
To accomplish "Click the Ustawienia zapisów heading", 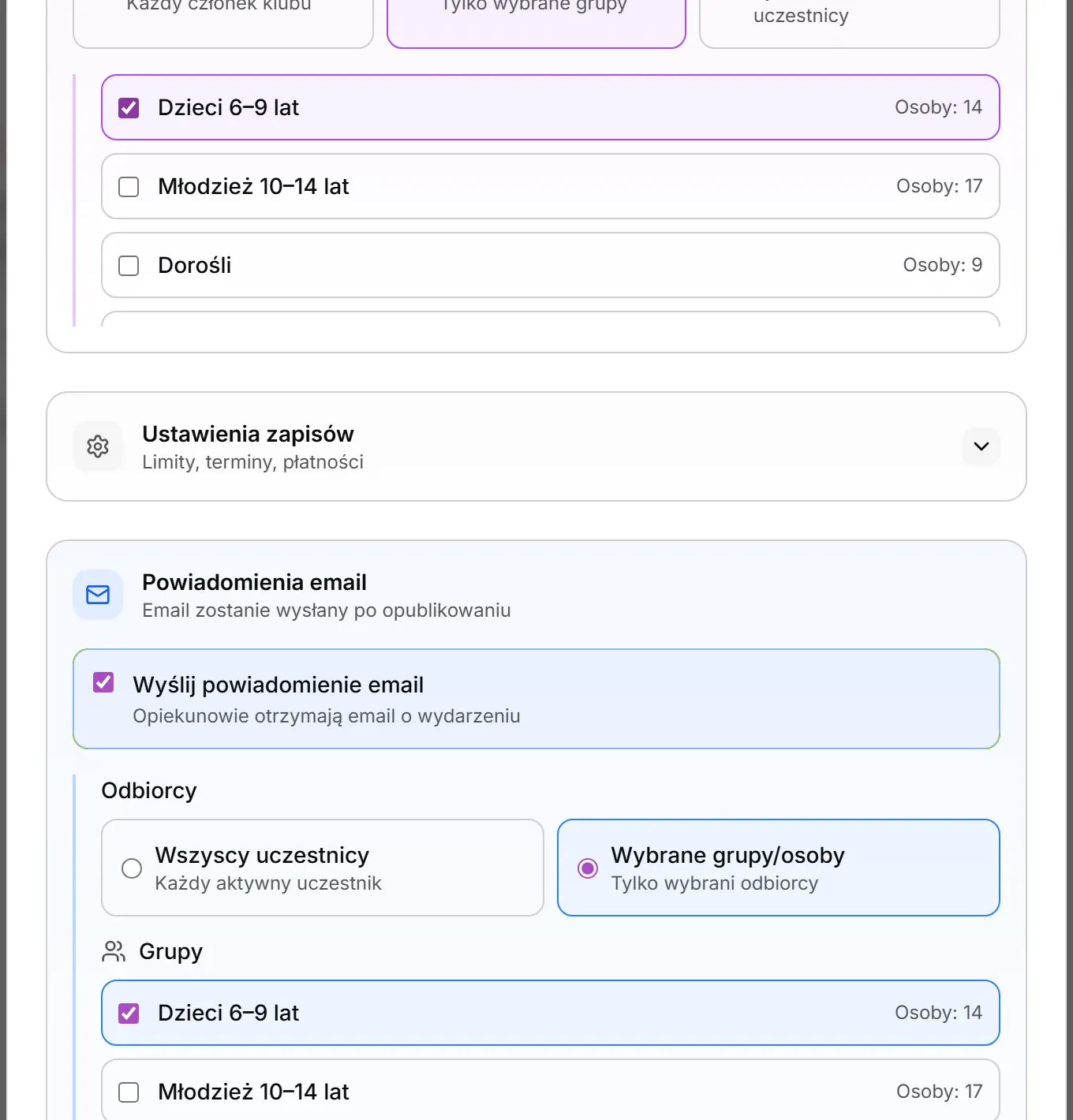I will click(248, 434).
